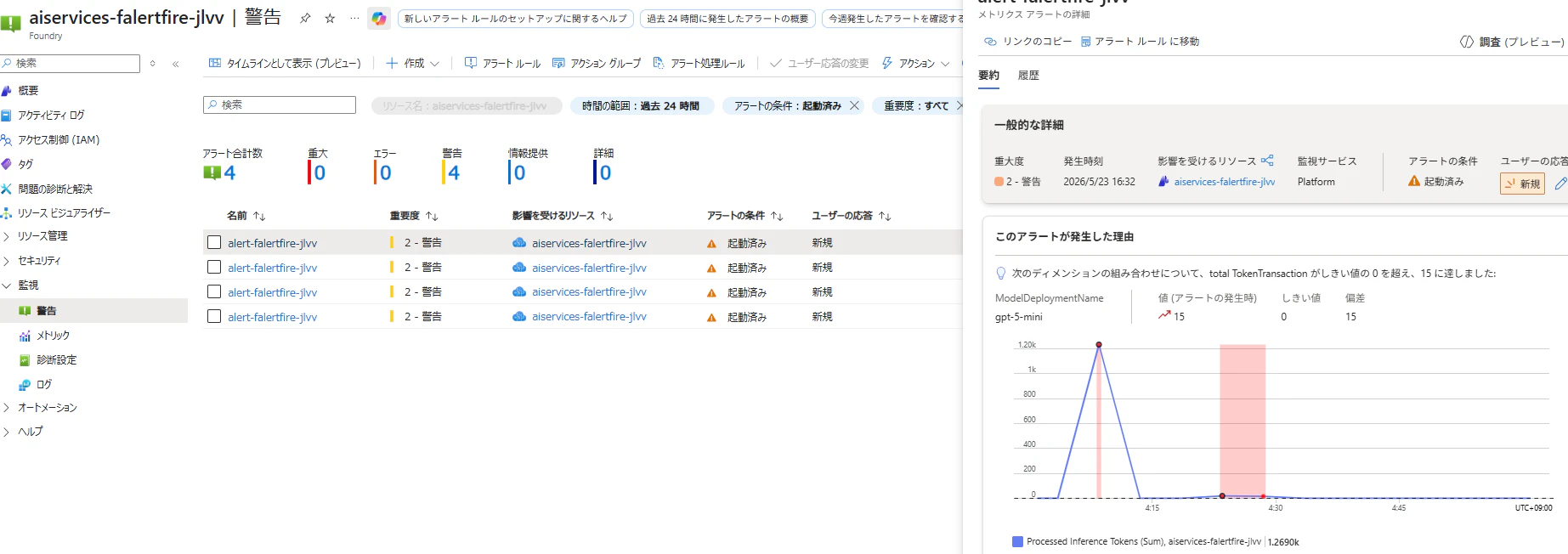The image size is (1568, 554).
Task: Collapse the left navigation with chevrons icon
Action: point(176,64)
